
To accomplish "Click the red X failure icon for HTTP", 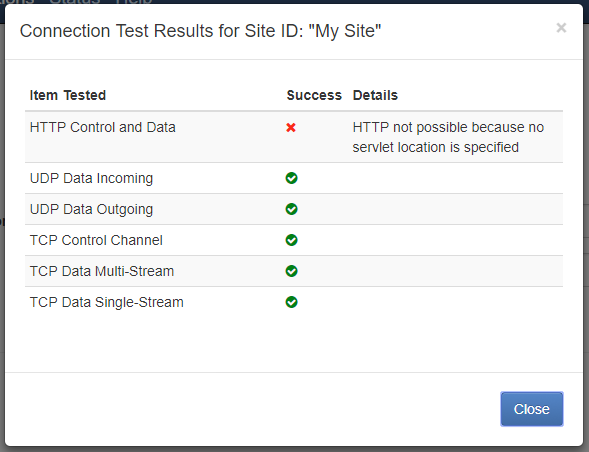I will pyautogui.click(x=291, y=128).
